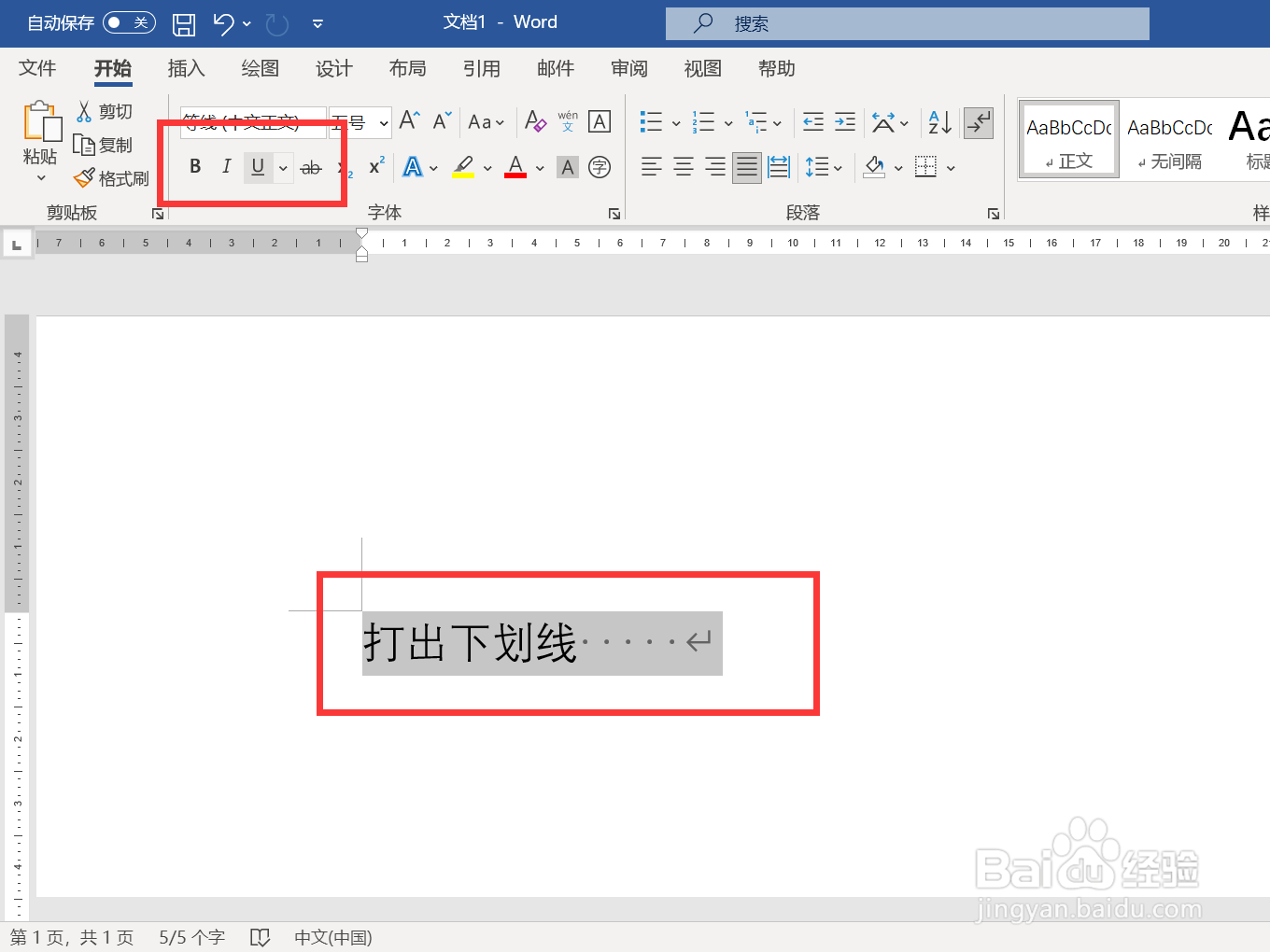Click the numbered list icon
The width and height of the screenshot is (1270, 952).
(x=703, y=121)
